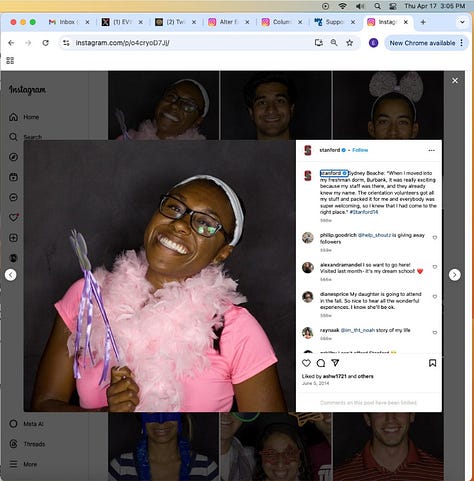Switch to Suppo browser tab

pyautogui.click(x=335, y=22)
